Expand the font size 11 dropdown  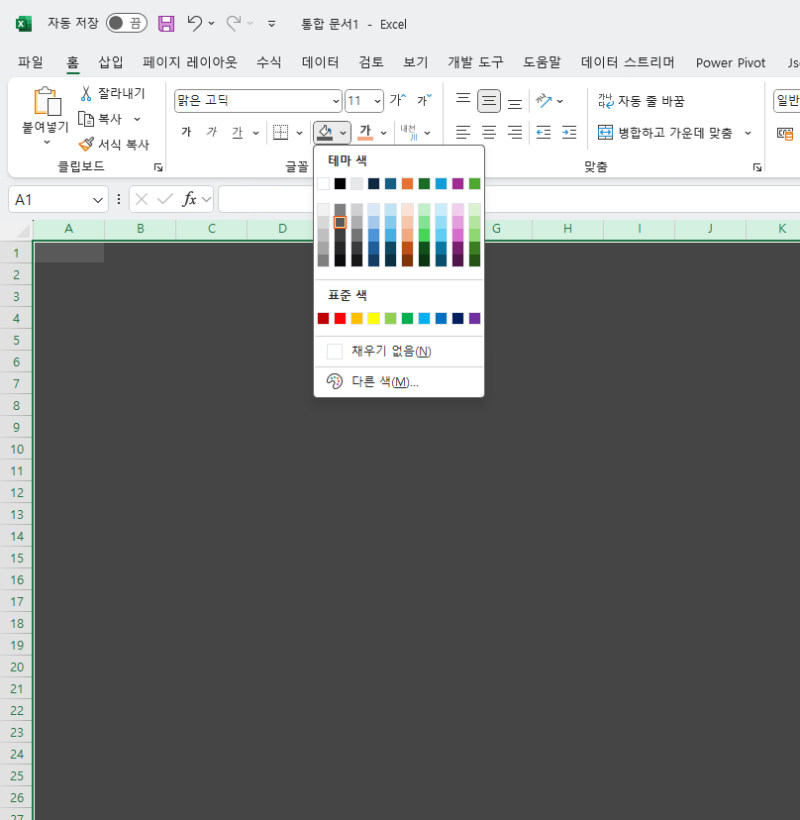(378, 101)
